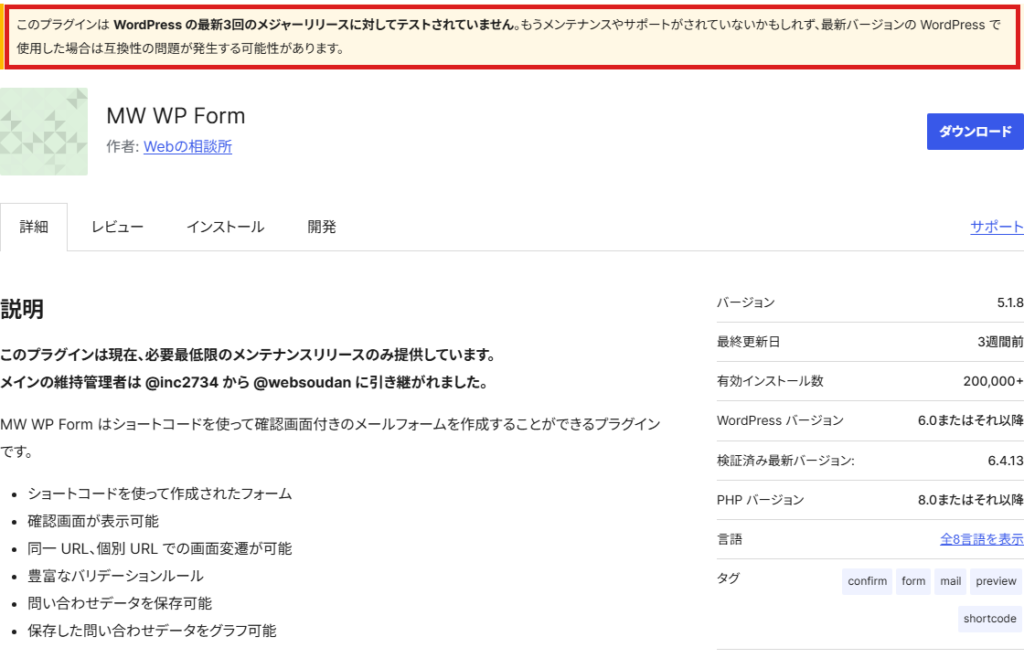This screenshot has height=658, width=1024.
Task: Click the 全8言語を表示 link
Action: pos(982,539)
